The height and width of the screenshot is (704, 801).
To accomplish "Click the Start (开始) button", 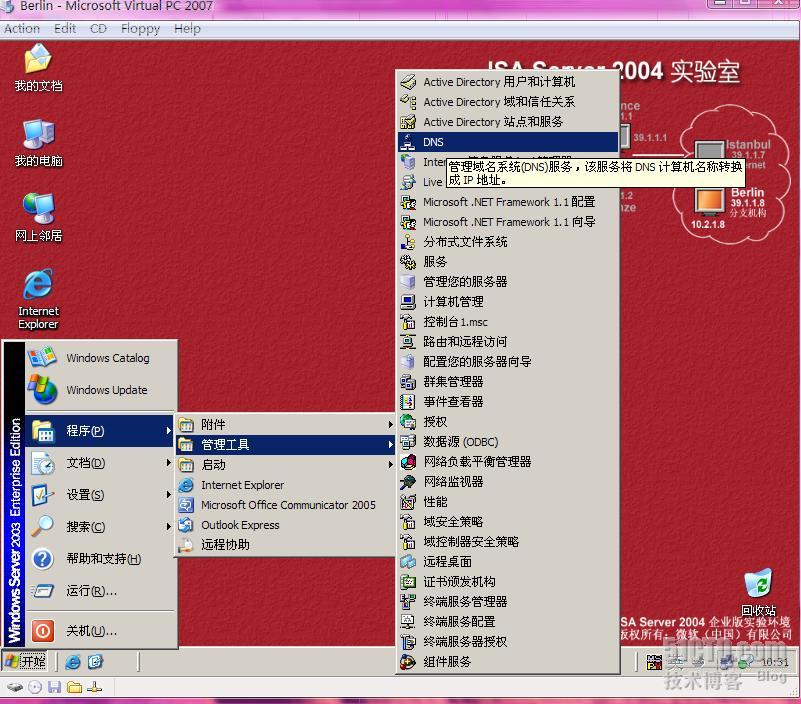I will 25,662.
